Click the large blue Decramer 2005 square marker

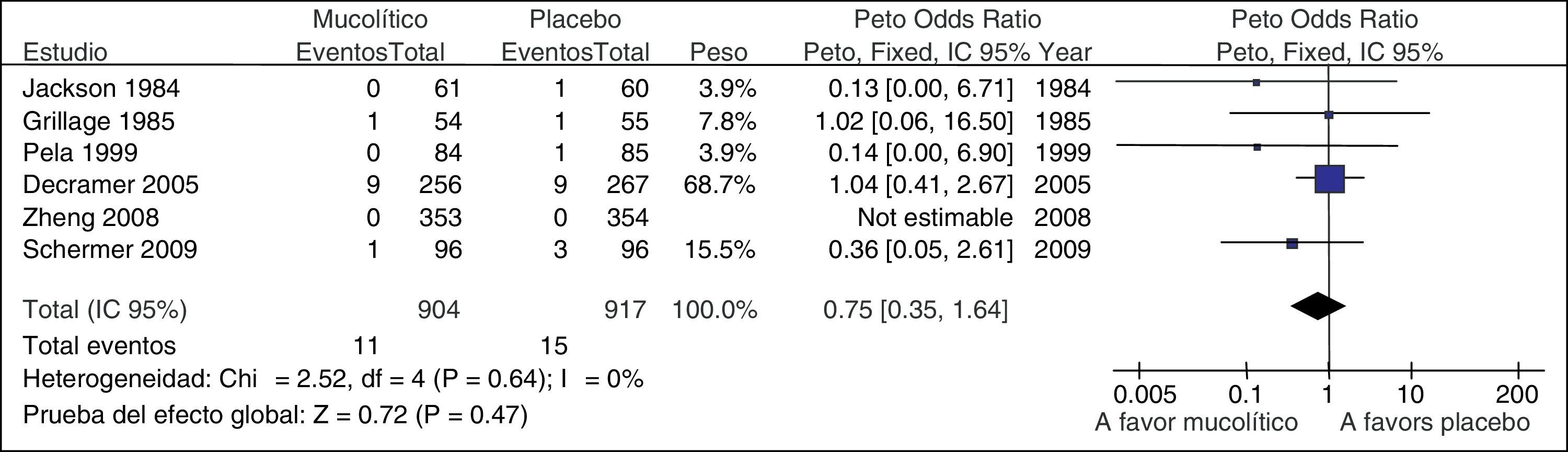(1329, 179)
